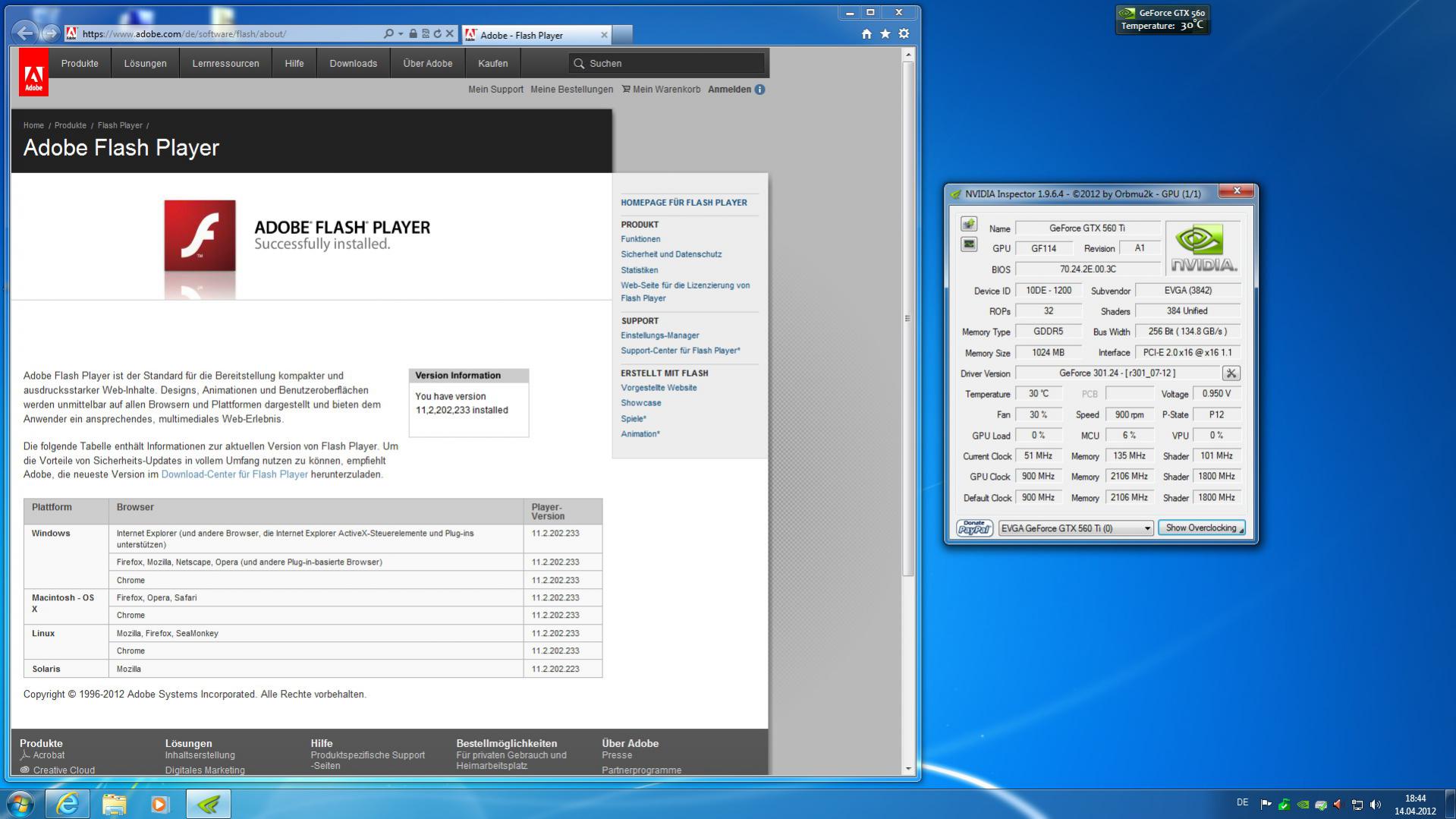Screen dimensions: 1456x819
Task: Open the taskbar clock showing 18:44
Action: point(1415,805)
